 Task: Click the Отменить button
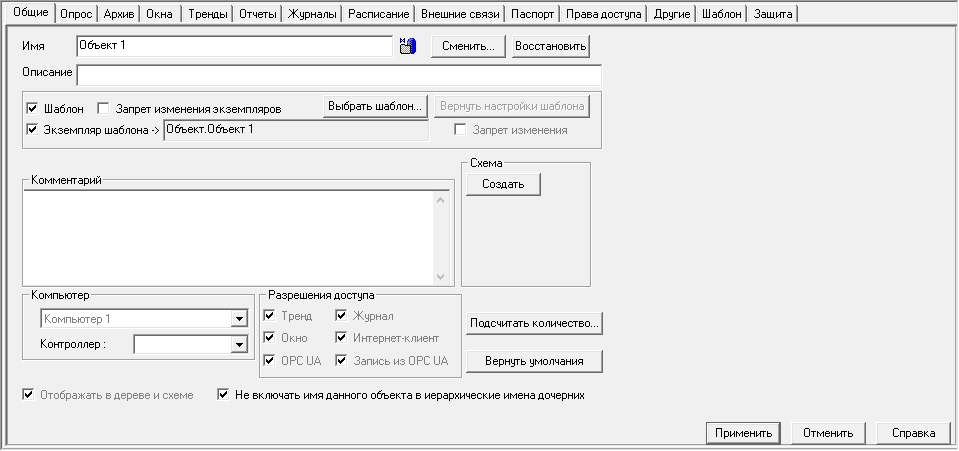pyautogui.click(x=828, y=433)
